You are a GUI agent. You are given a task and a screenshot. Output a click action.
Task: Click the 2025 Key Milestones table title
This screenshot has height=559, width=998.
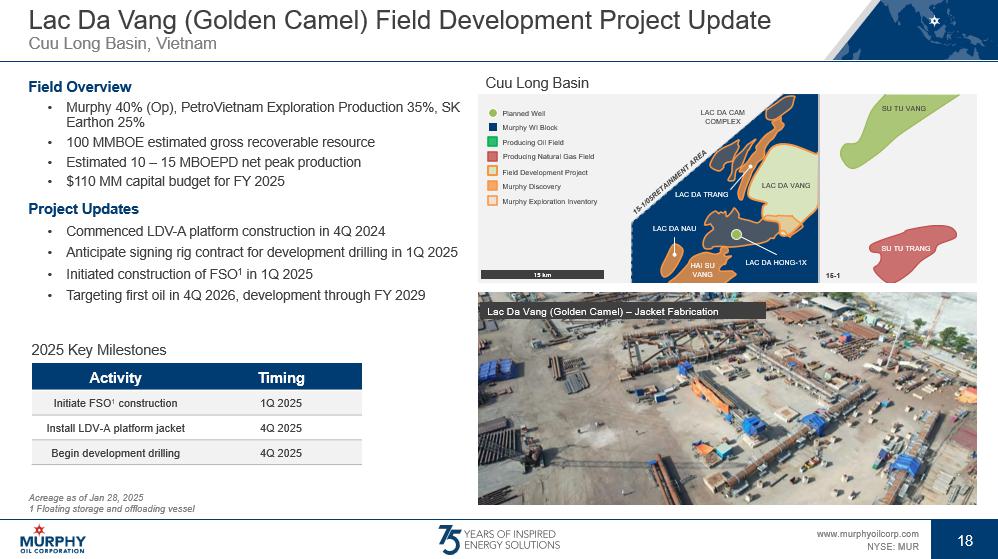tap(99, 350)
